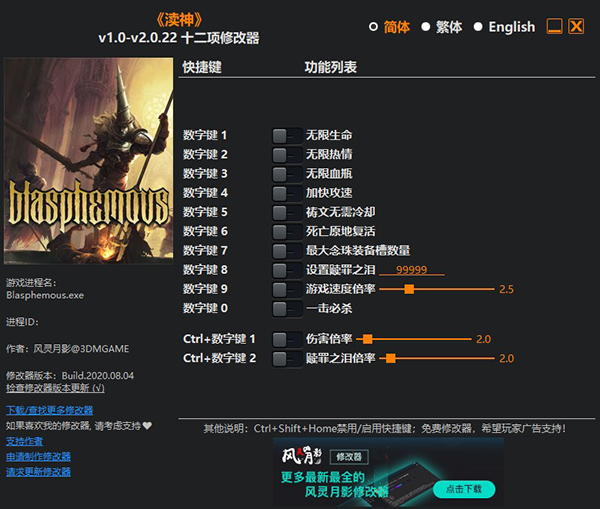
Task: Adjust the 伤害倍率 slider handle
Action: point(368,339)
